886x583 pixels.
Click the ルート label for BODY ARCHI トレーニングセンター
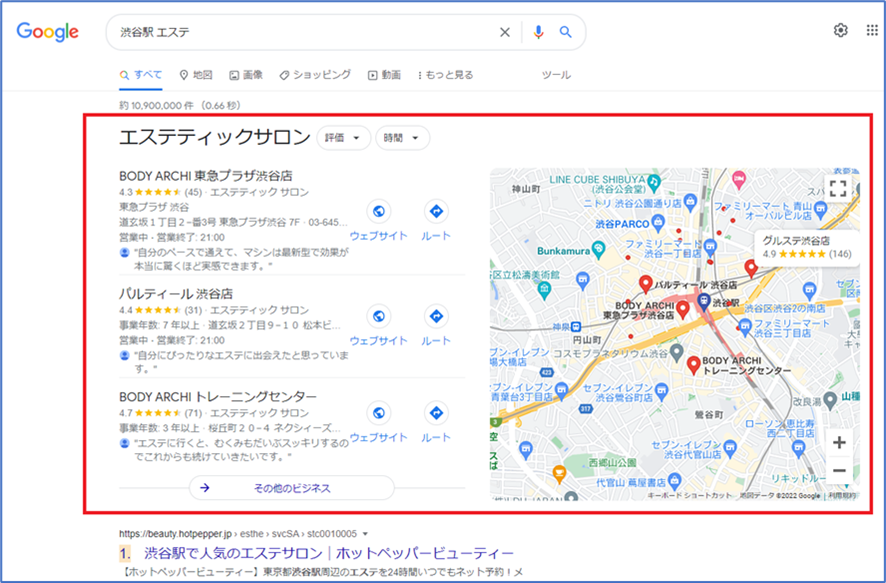coord(436,438)
